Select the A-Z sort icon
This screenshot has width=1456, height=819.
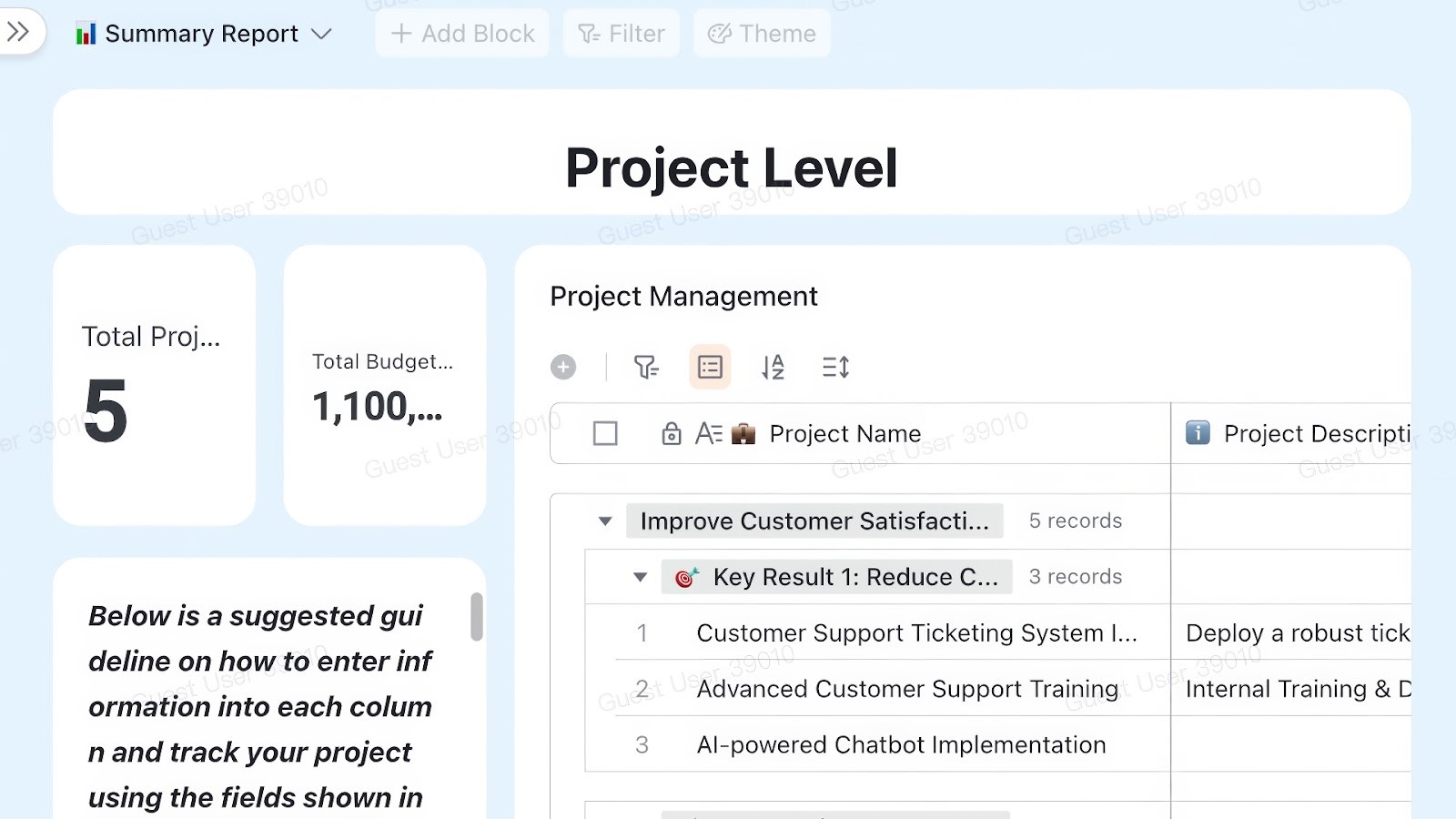coord(772,367)
